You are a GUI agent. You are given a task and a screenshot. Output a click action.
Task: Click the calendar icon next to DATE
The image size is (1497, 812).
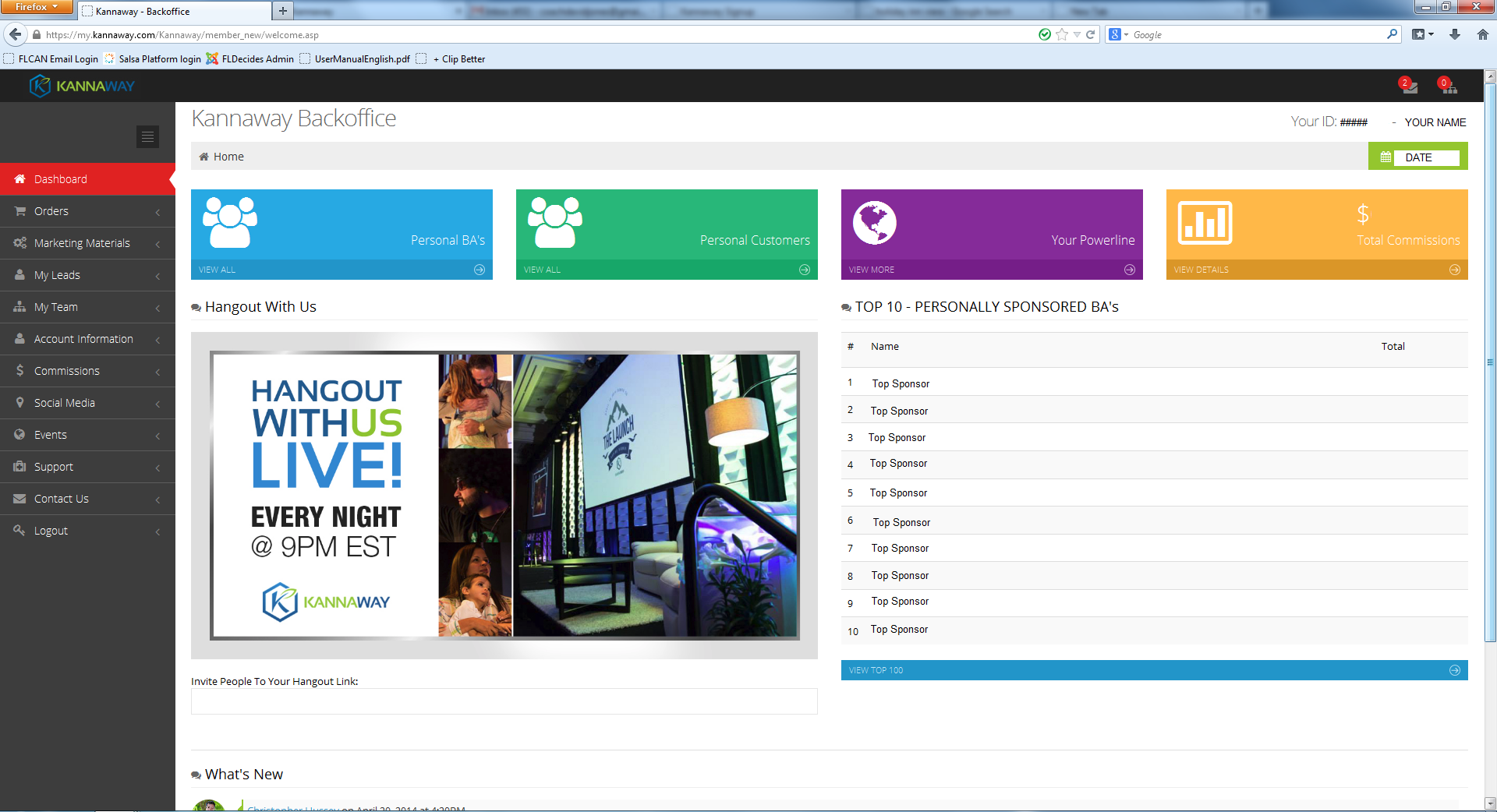tap(1386, 157)
